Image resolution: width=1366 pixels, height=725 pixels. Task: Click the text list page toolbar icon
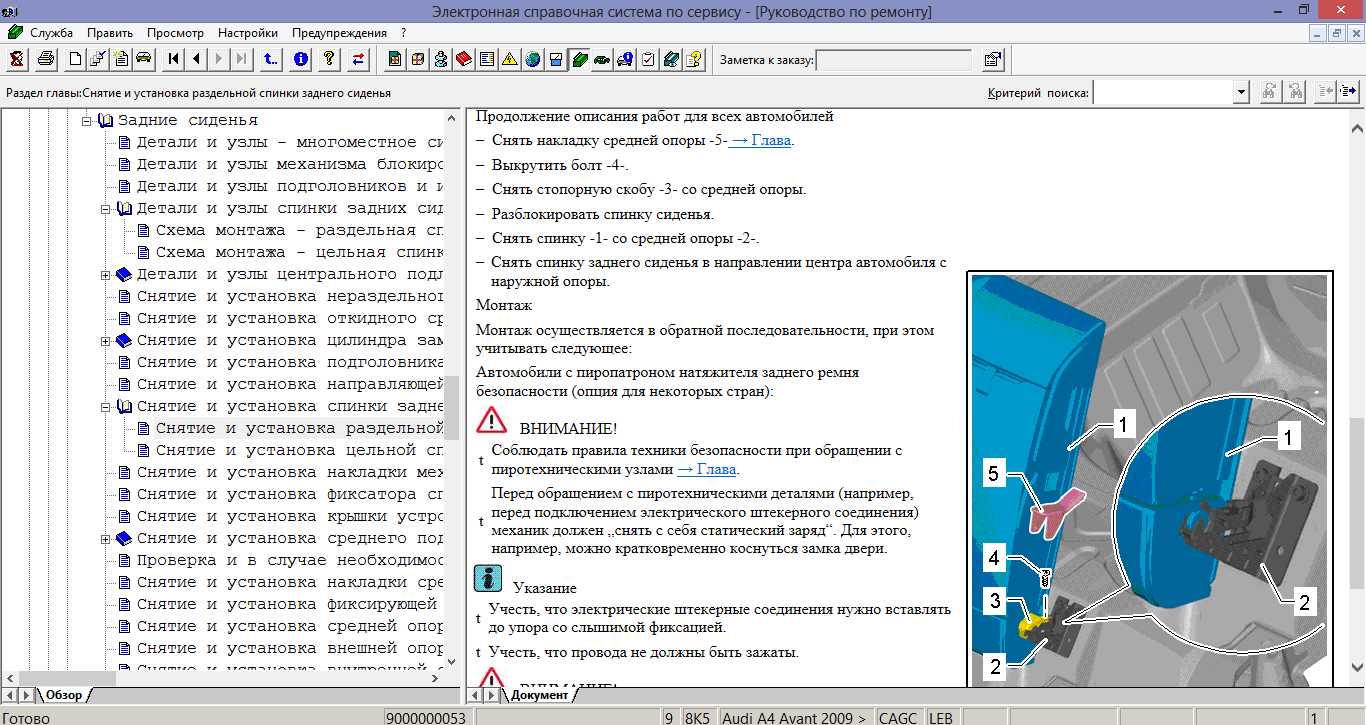pyautogui.click(x=487, y=59)
